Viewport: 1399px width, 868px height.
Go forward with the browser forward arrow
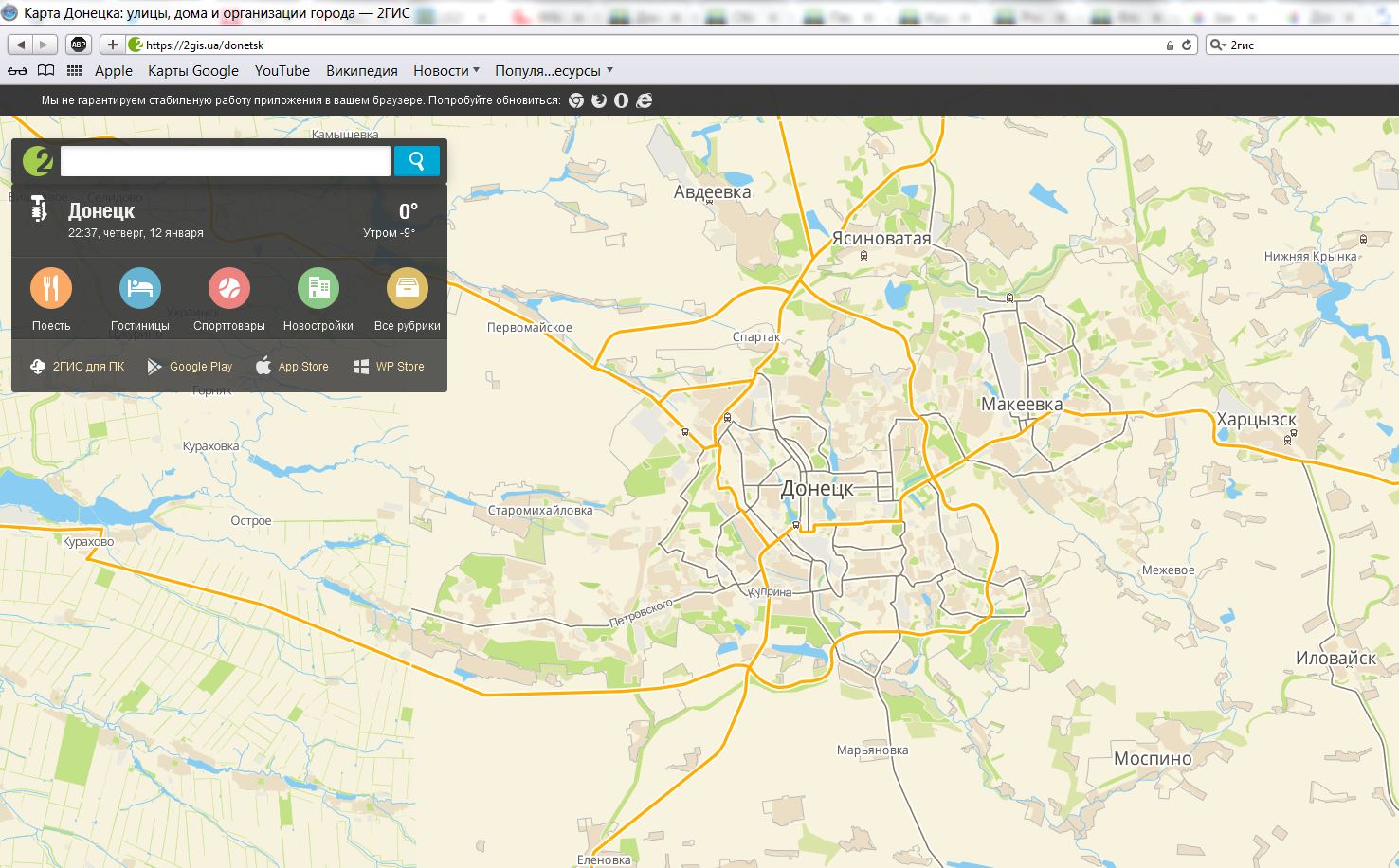(45, 45)
